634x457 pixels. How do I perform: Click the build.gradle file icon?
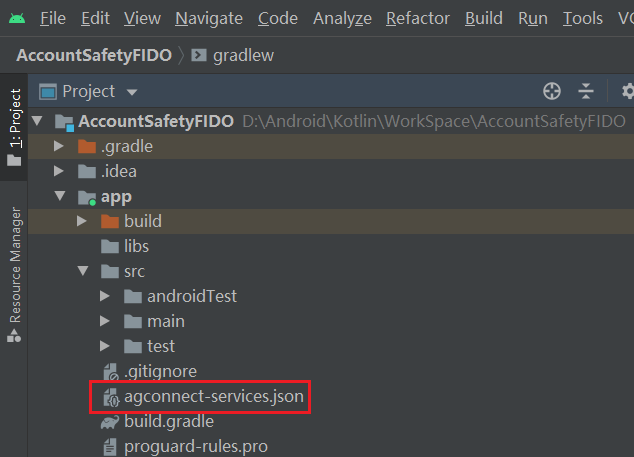click(x=109, y=422)
